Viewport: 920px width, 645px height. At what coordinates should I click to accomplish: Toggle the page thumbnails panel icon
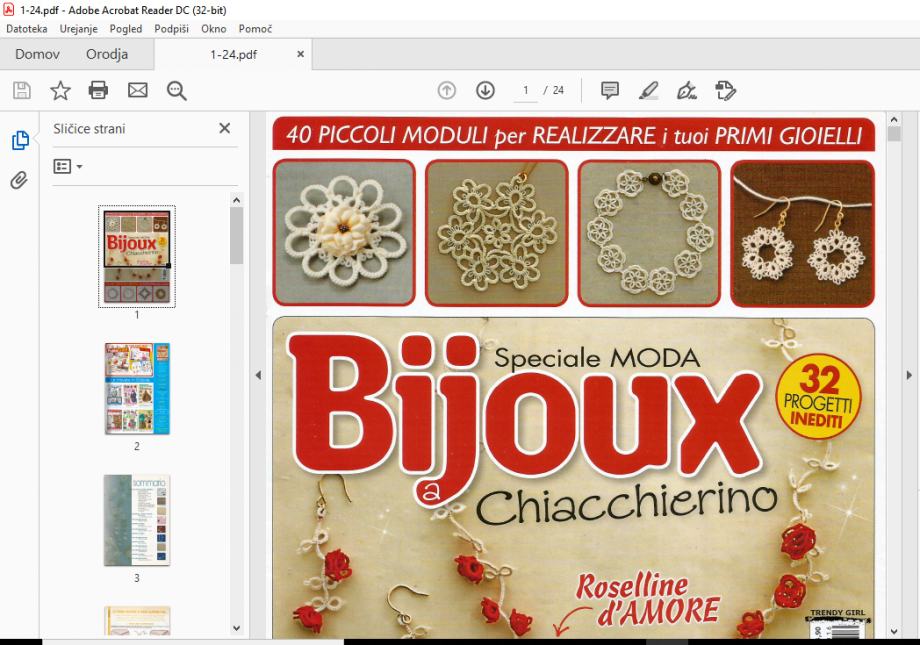pos(20,141)
